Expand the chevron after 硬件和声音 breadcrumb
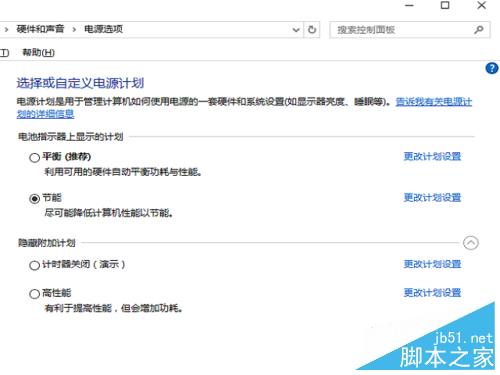 click(x=74, y=30)
